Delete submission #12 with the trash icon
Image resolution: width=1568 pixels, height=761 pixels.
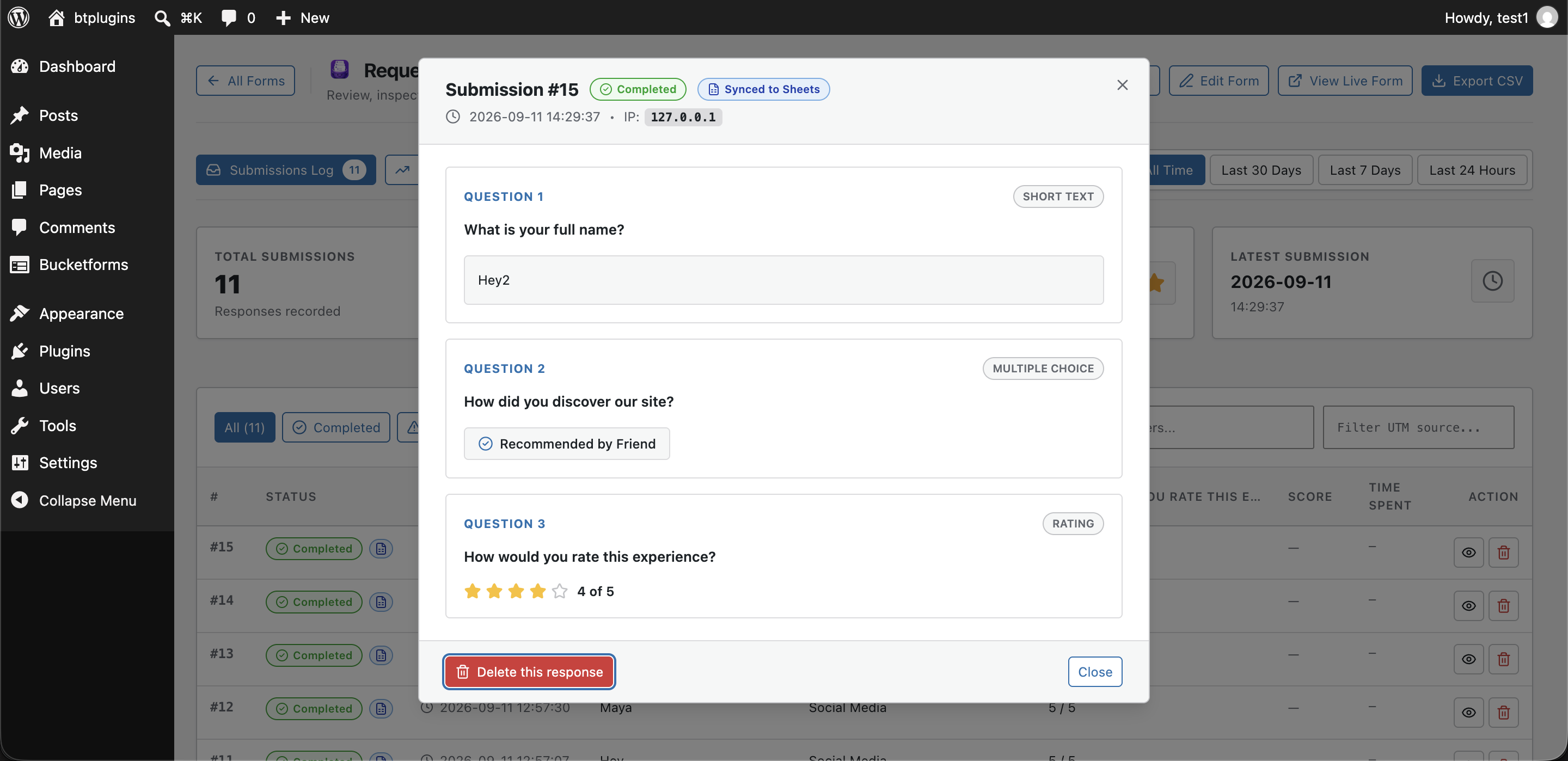[1503, 713]
